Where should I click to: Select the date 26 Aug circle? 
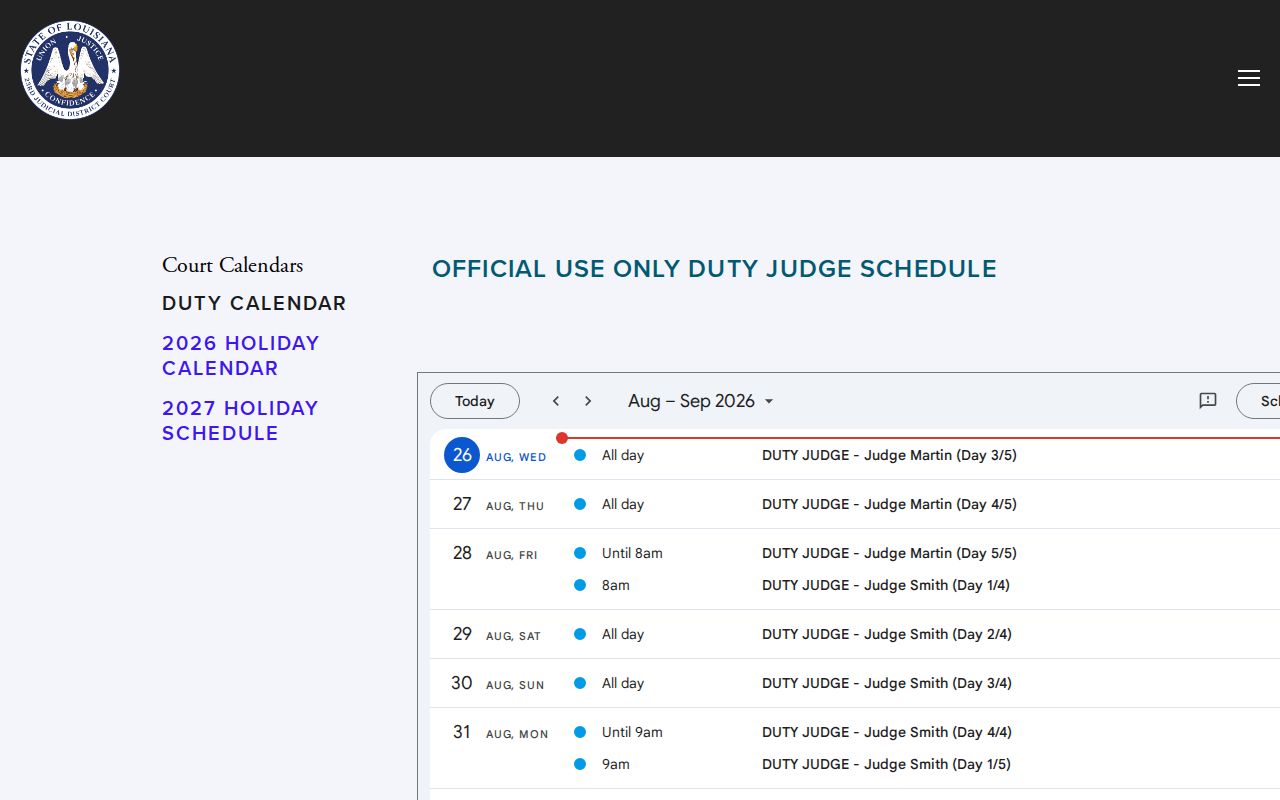click(x=462, y=455)
